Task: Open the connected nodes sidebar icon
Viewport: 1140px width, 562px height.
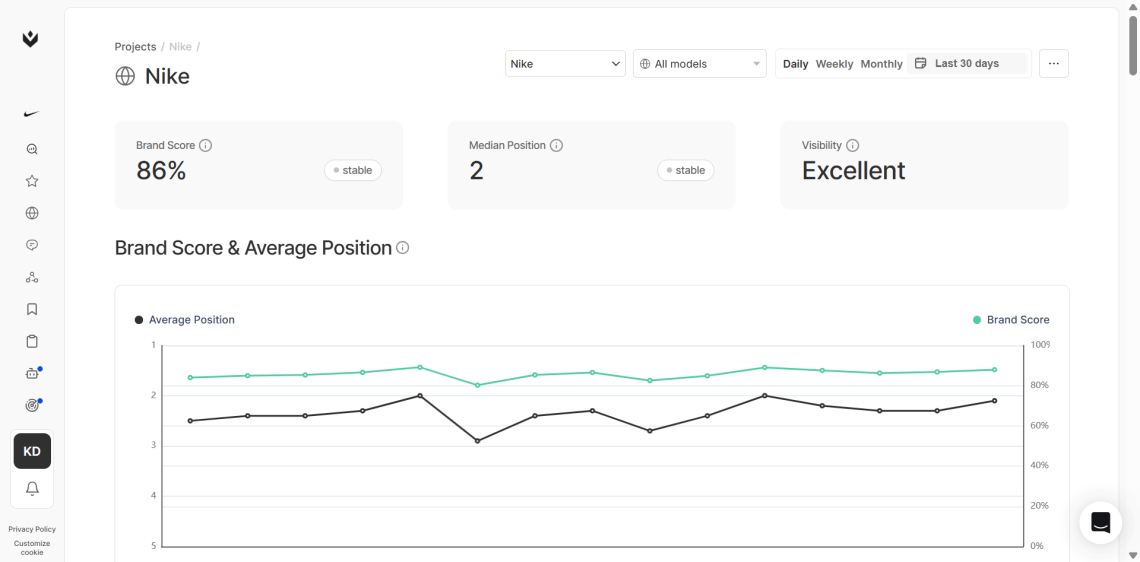Action: (x=32, y=277)
